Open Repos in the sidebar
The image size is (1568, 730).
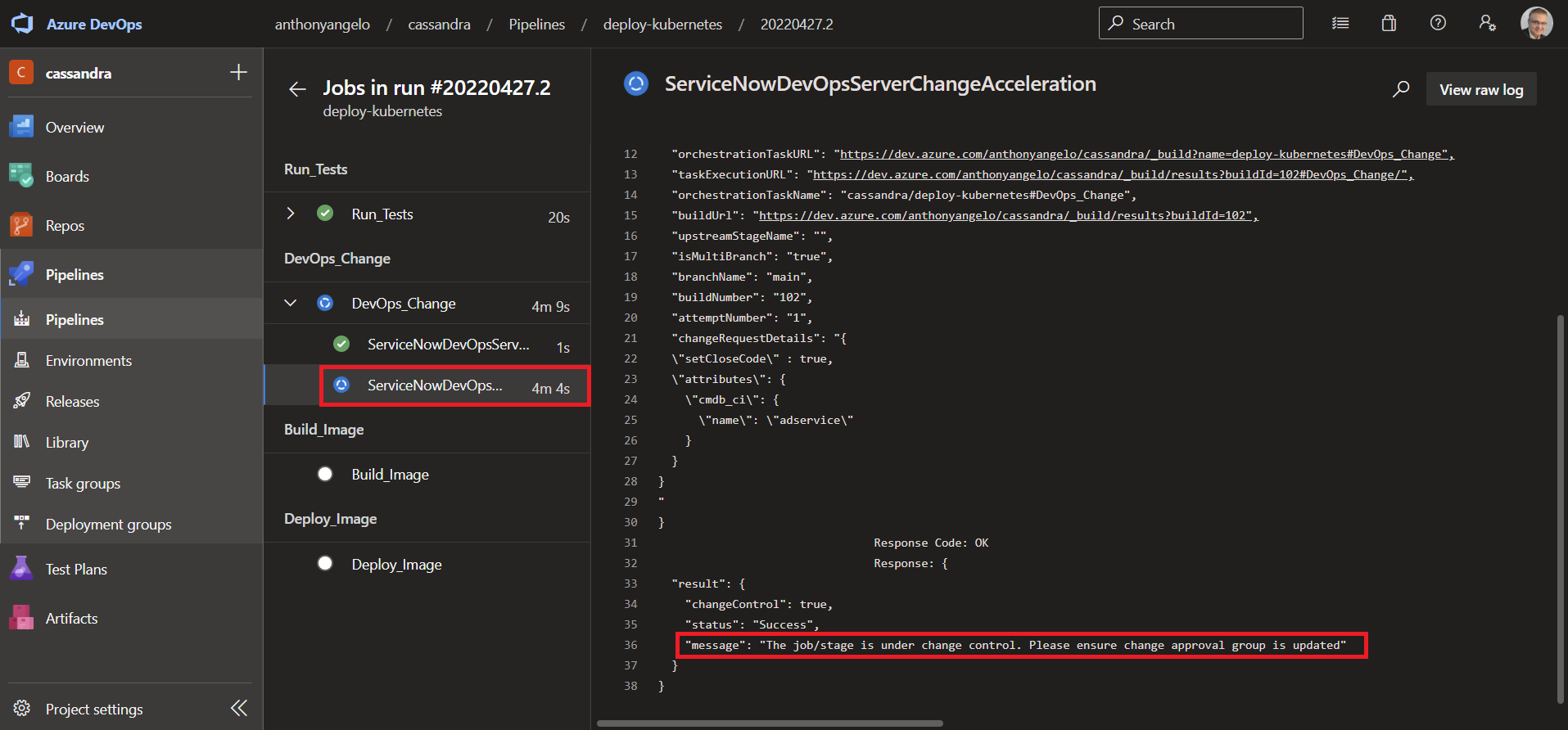pyautogui.click(x=131, y=226)
